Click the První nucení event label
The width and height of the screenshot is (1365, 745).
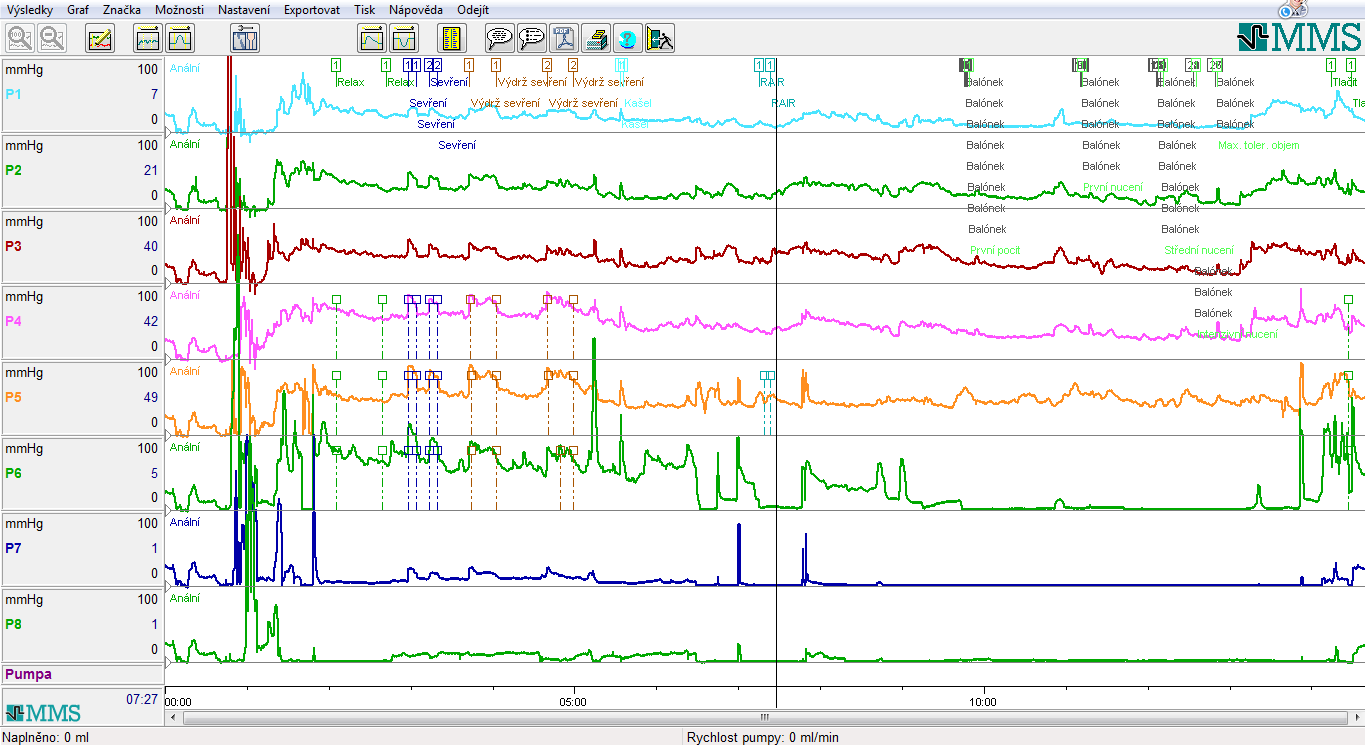[1113, 187]
